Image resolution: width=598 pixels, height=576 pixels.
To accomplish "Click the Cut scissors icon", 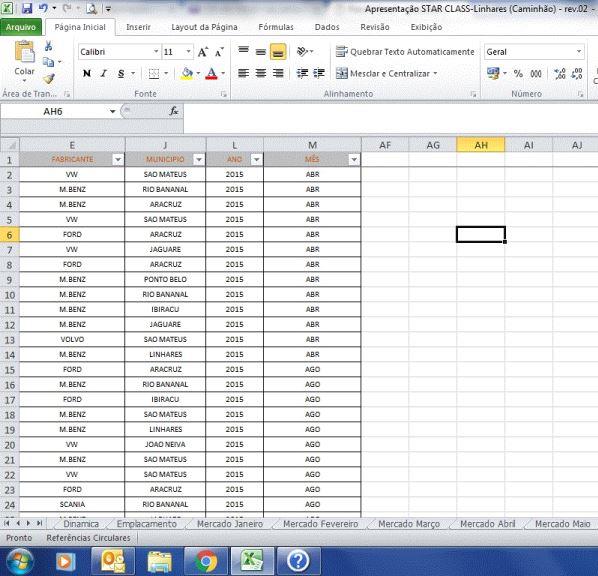I will point(48,46).
